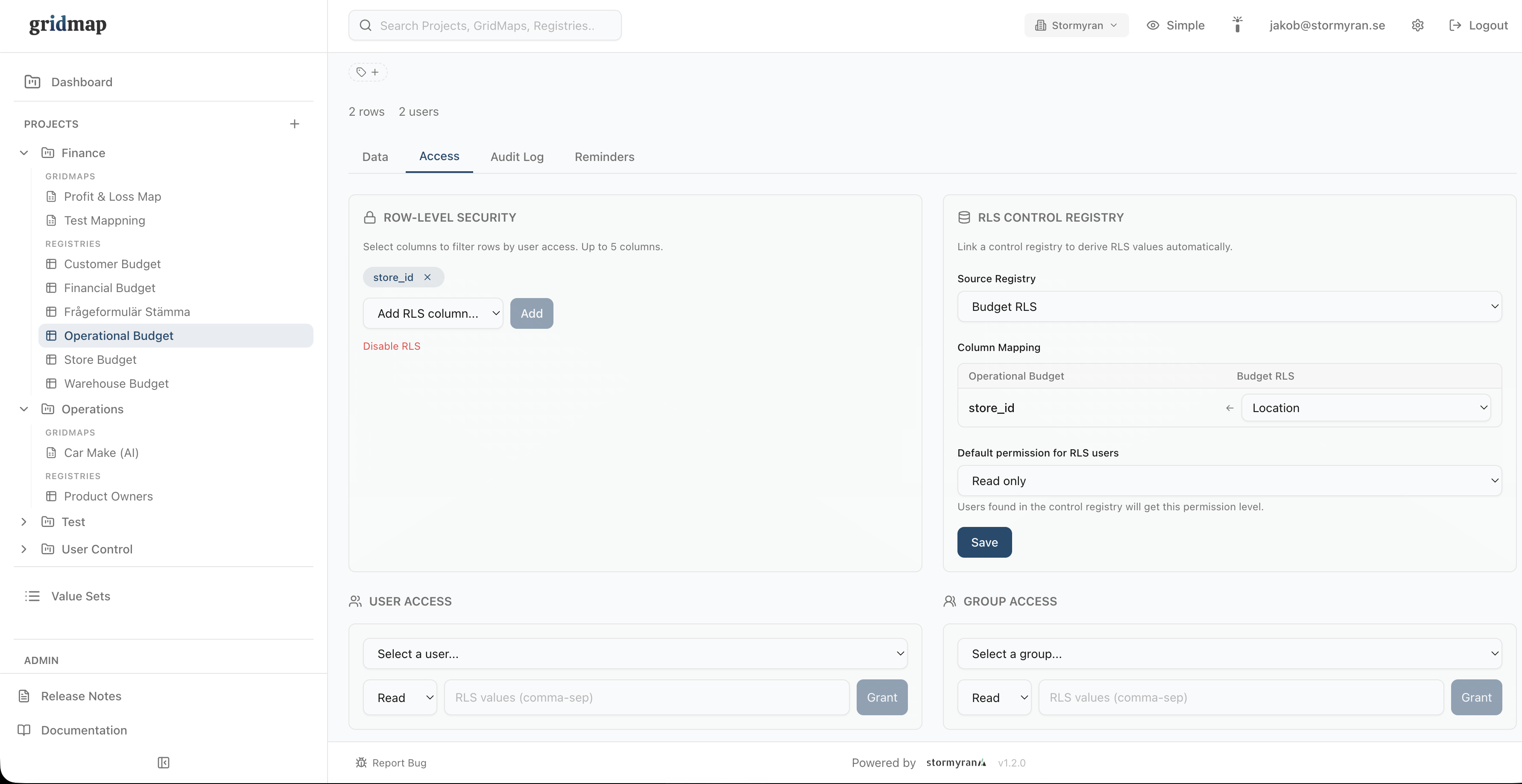This screenshot has height=784, width=1522.
Task: Click the Group Access people icon
Action: (949, 601)
